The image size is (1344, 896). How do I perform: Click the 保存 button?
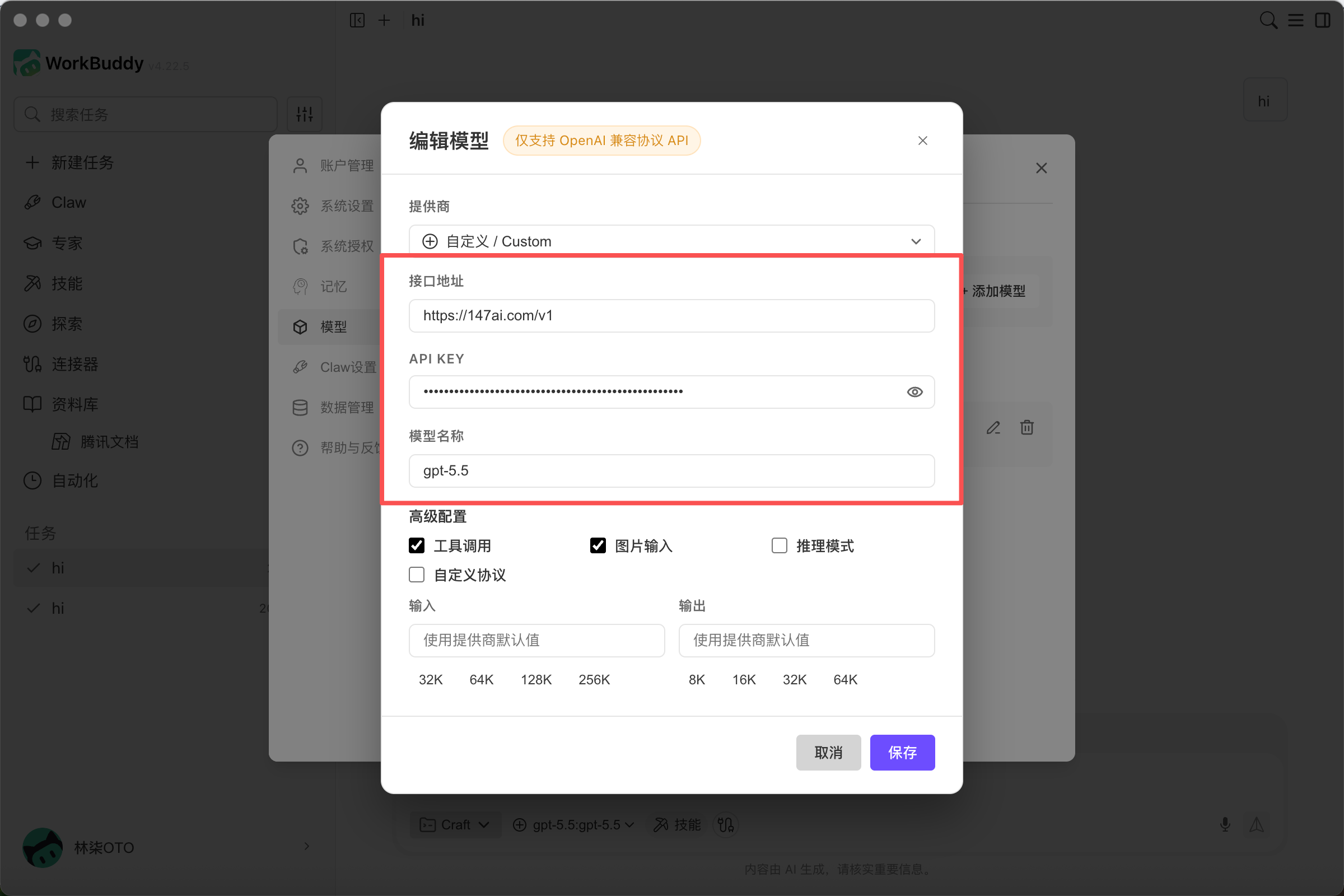pyautogui.click(x=902, y=753)
